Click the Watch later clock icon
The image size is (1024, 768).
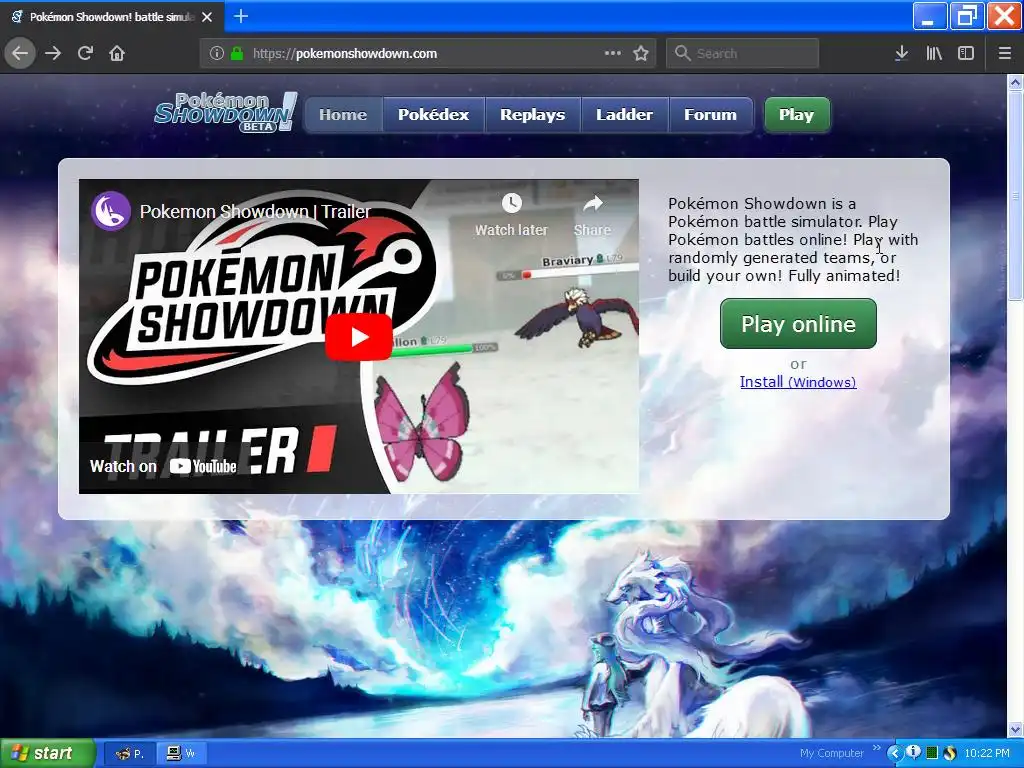click(x=511, y=203)
